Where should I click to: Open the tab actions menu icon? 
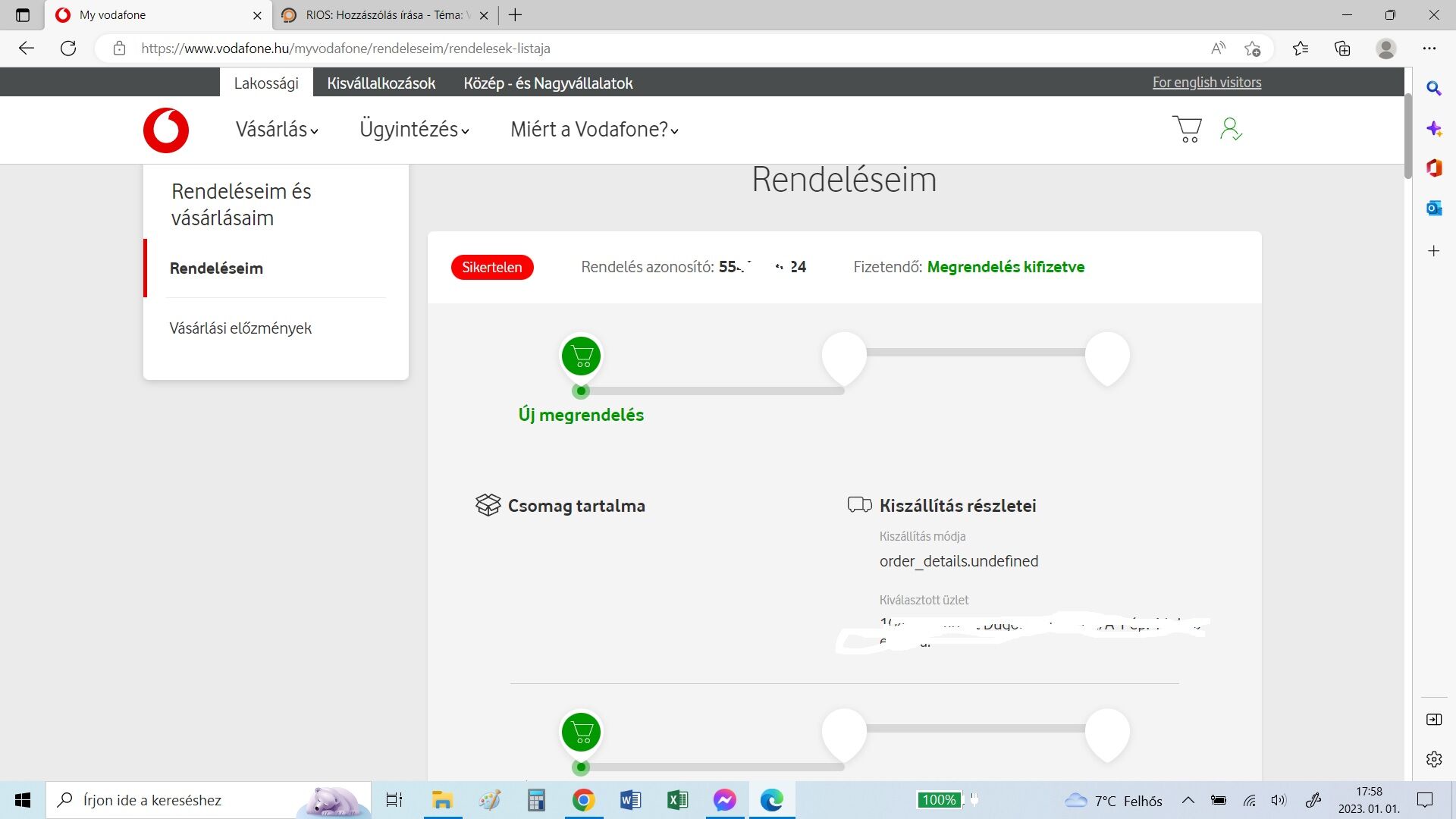click(x=23, y=15)
